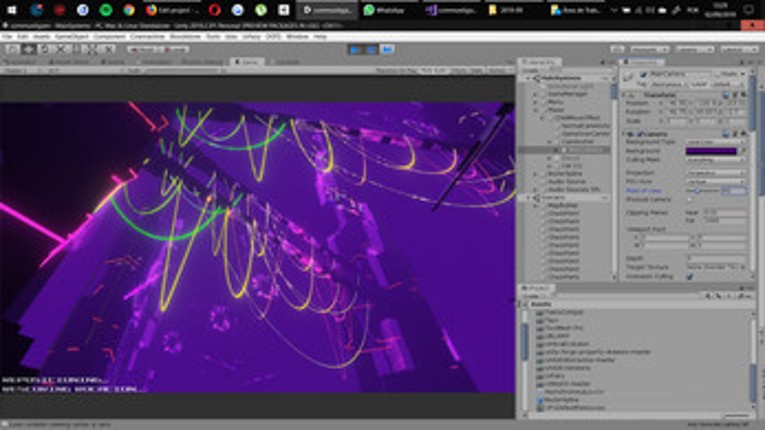
Task: Open the Culling Mask dropdown
Action: point(716,160)
